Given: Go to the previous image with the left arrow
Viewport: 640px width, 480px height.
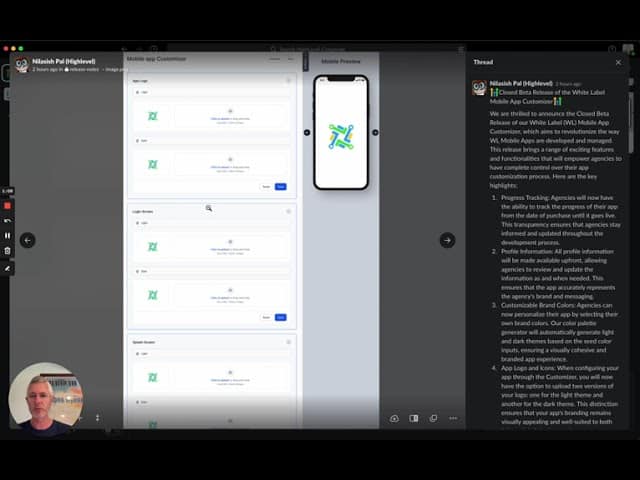Looking at the screenshot, I should 28,240.
